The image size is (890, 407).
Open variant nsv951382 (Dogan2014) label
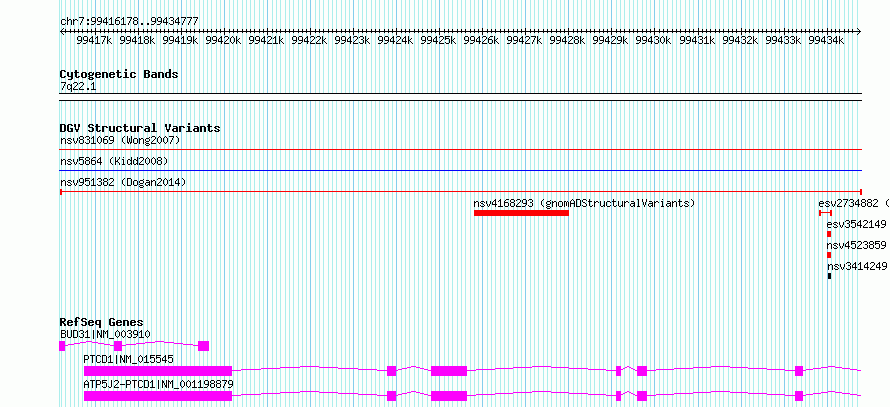pos(123,182)
